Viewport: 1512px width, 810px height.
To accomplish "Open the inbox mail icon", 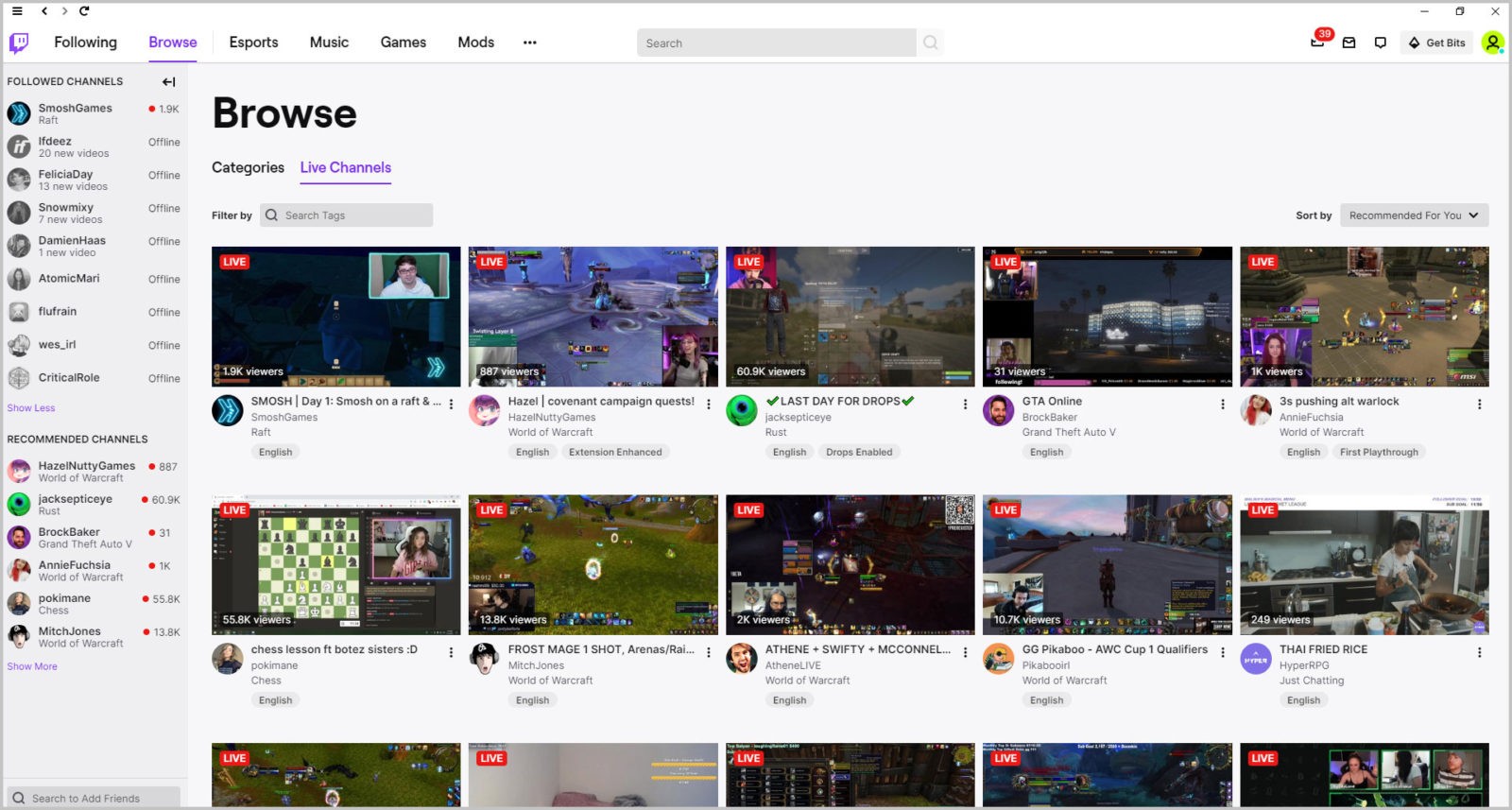I will point(1349,43).
